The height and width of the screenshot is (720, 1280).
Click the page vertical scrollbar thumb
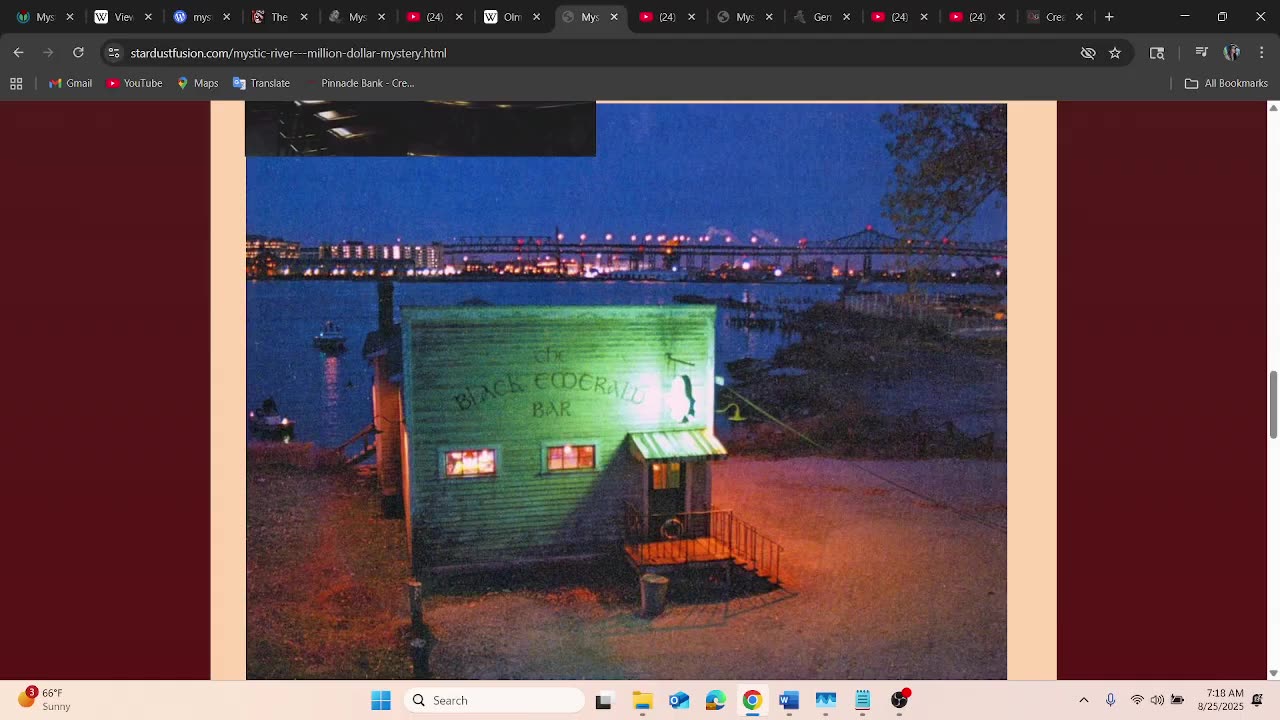coord(1273,404)
